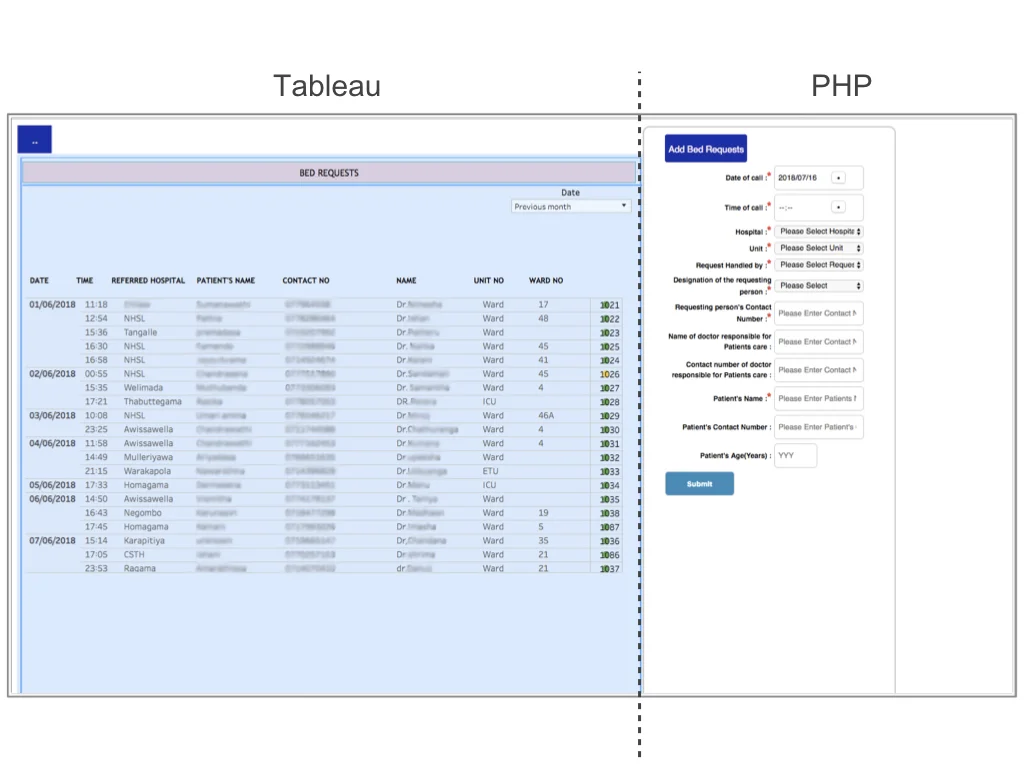This screenshot has height=768, width=1024.
Task: Click the Welimada hospital cell
Action: point(143,387)
